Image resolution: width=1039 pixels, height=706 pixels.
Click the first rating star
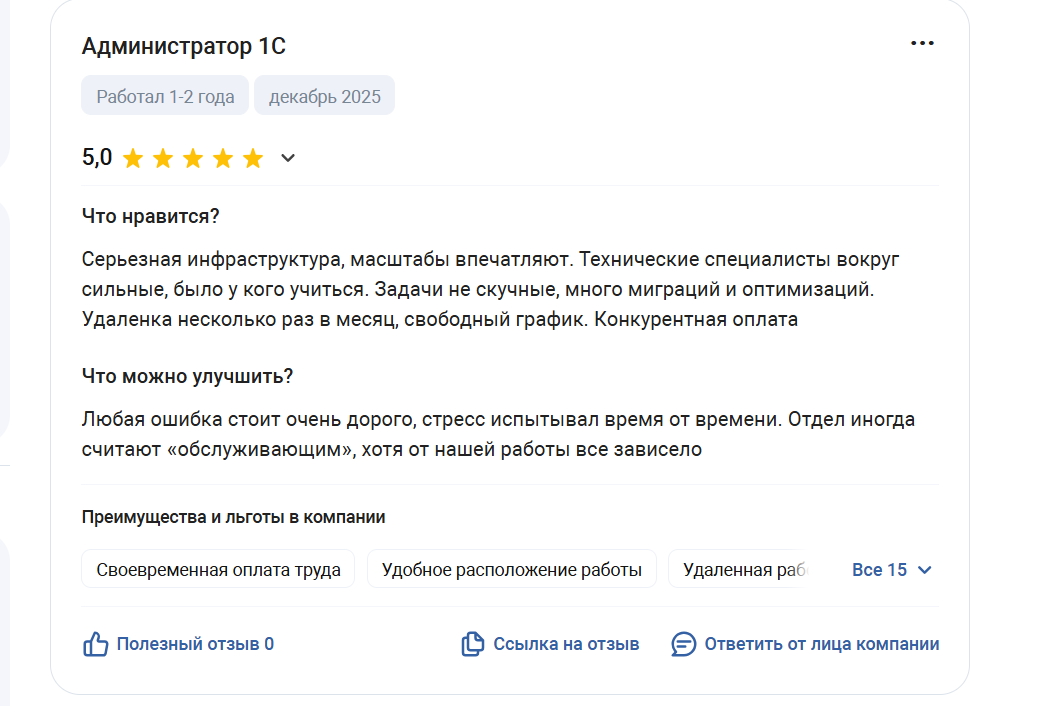(133, 158)
